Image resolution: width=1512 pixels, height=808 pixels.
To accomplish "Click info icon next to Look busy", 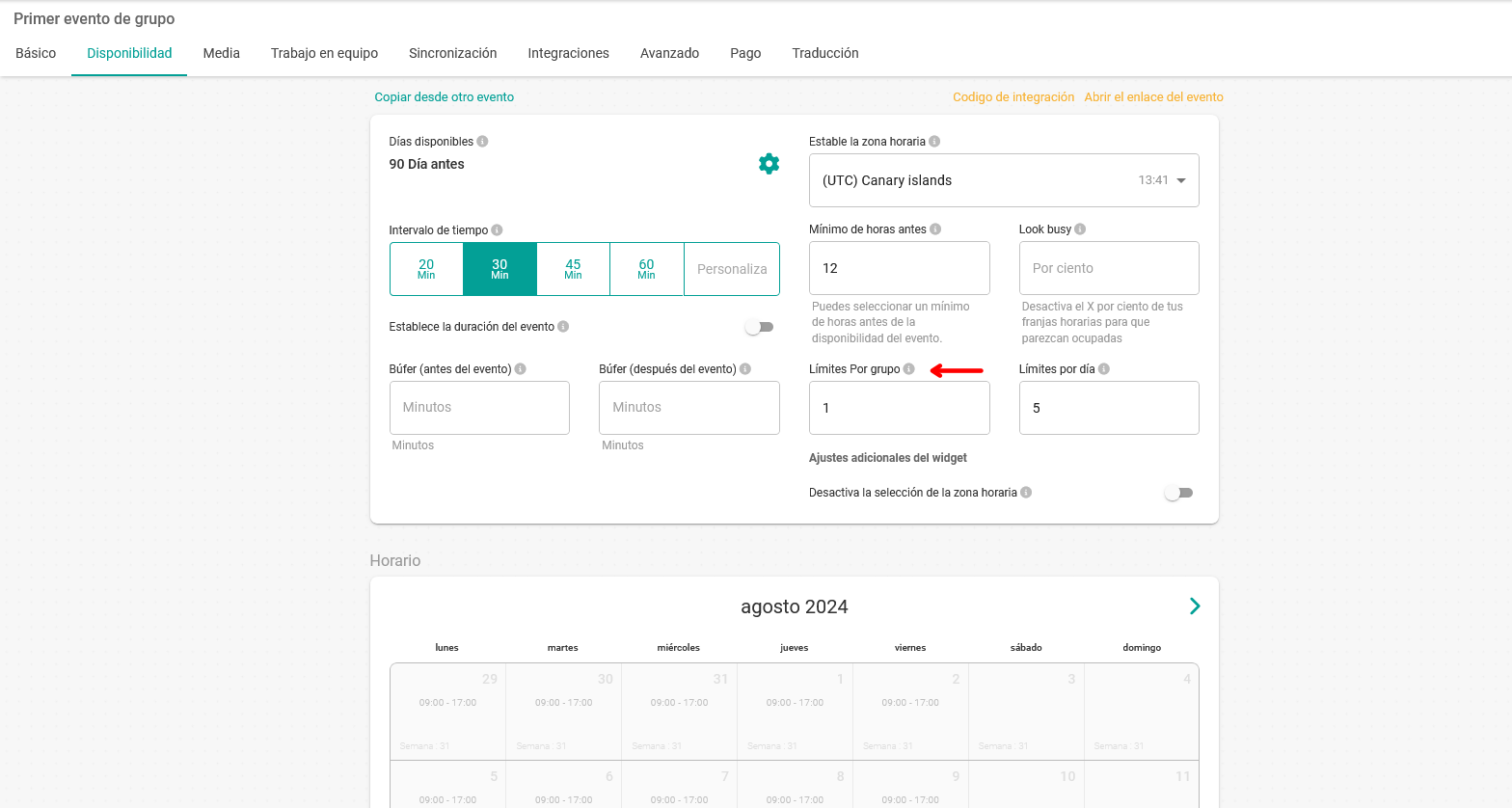I will [1080, 229].
